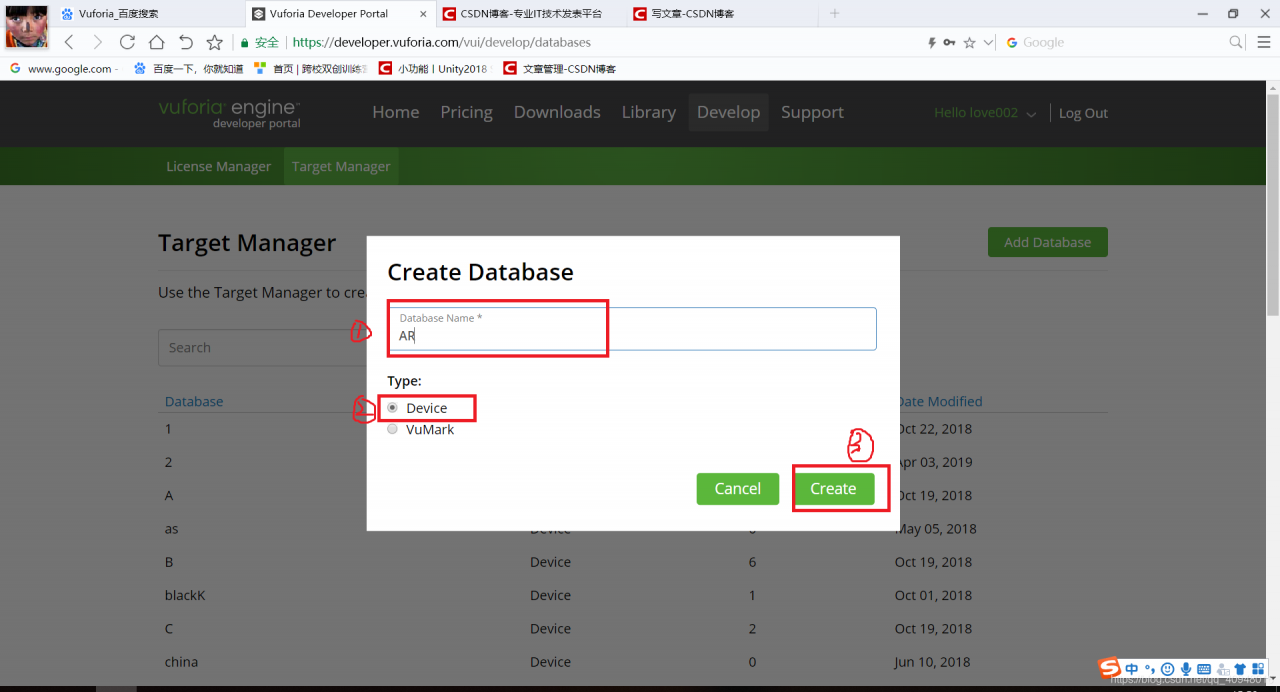Image resolution: width=1280 pixels, height=692 pixels.
Task: Open the database named as
Action: click(172, 528)
